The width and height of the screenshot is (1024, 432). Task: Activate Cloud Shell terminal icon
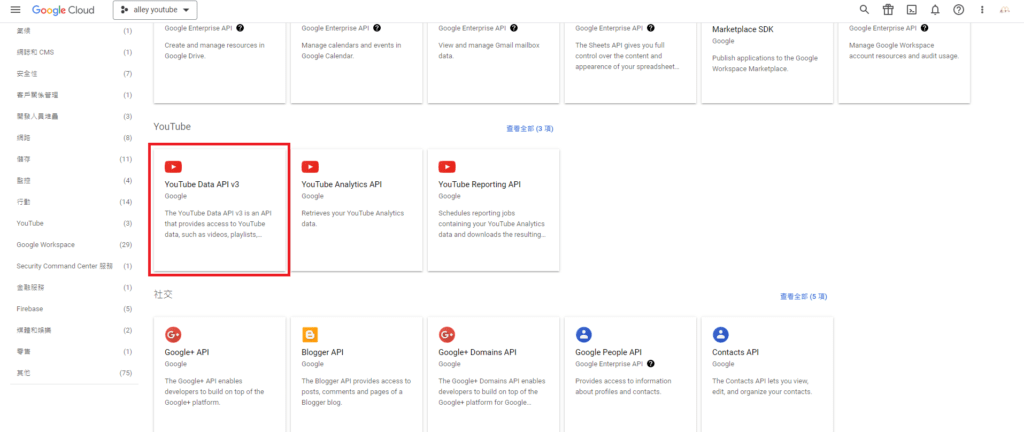click(x=911, y=9)
